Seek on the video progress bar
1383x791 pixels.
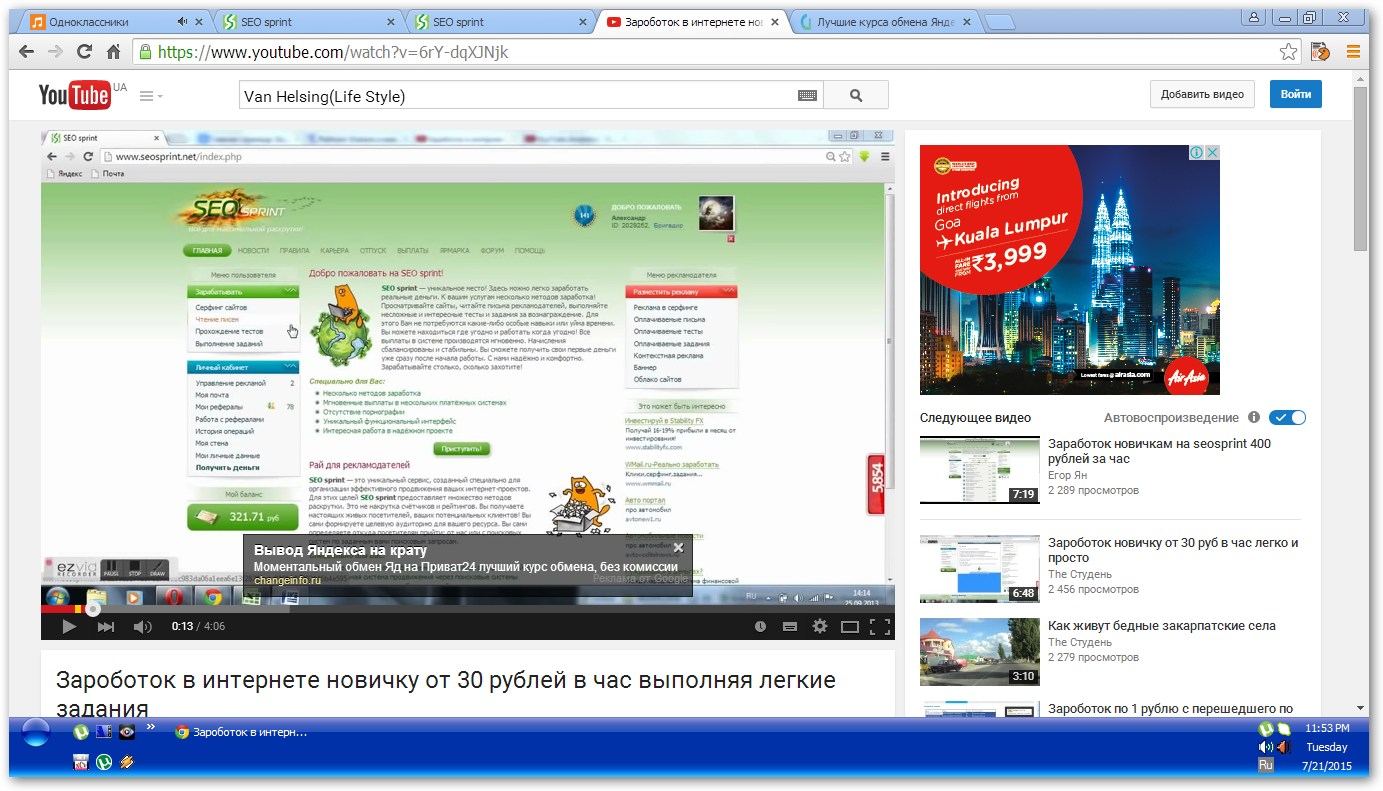[x=467, y=608]
